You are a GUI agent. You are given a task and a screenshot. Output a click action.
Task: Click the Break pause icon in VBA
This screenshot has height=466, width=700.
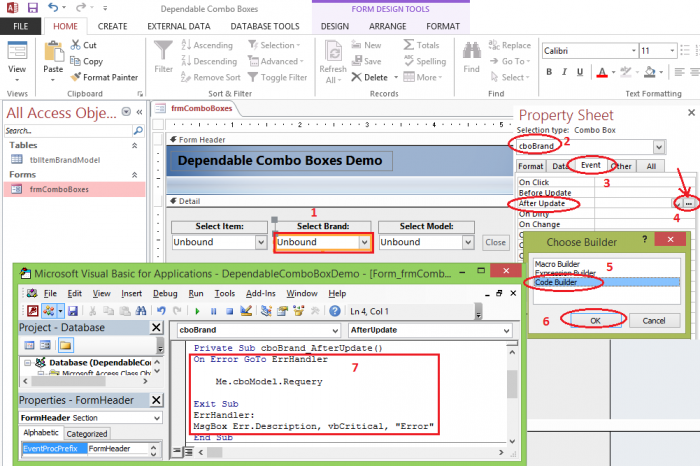(213, 311)
